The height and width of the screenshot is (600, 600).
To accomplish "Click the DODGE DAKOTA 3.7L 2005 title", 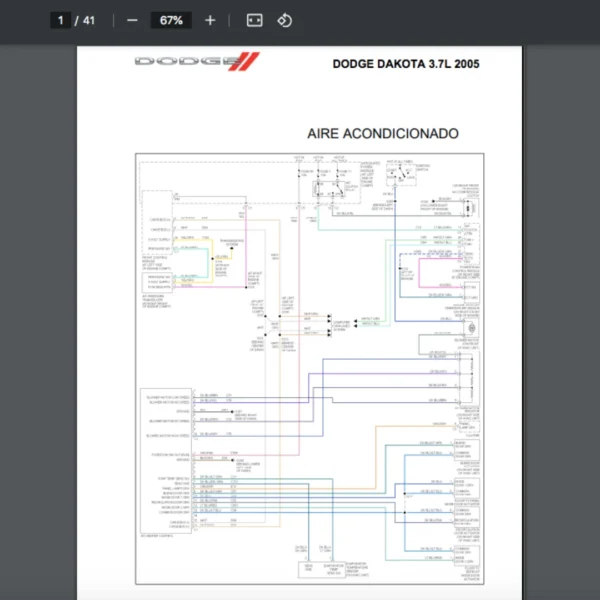I will coord(405,64).
